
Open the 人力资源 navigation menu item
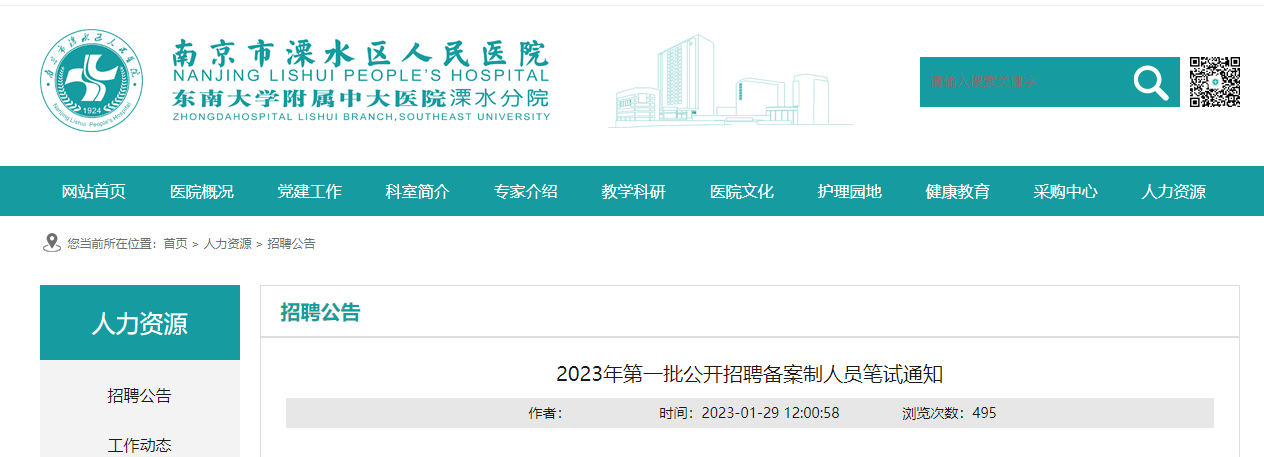click(1174, 192)
